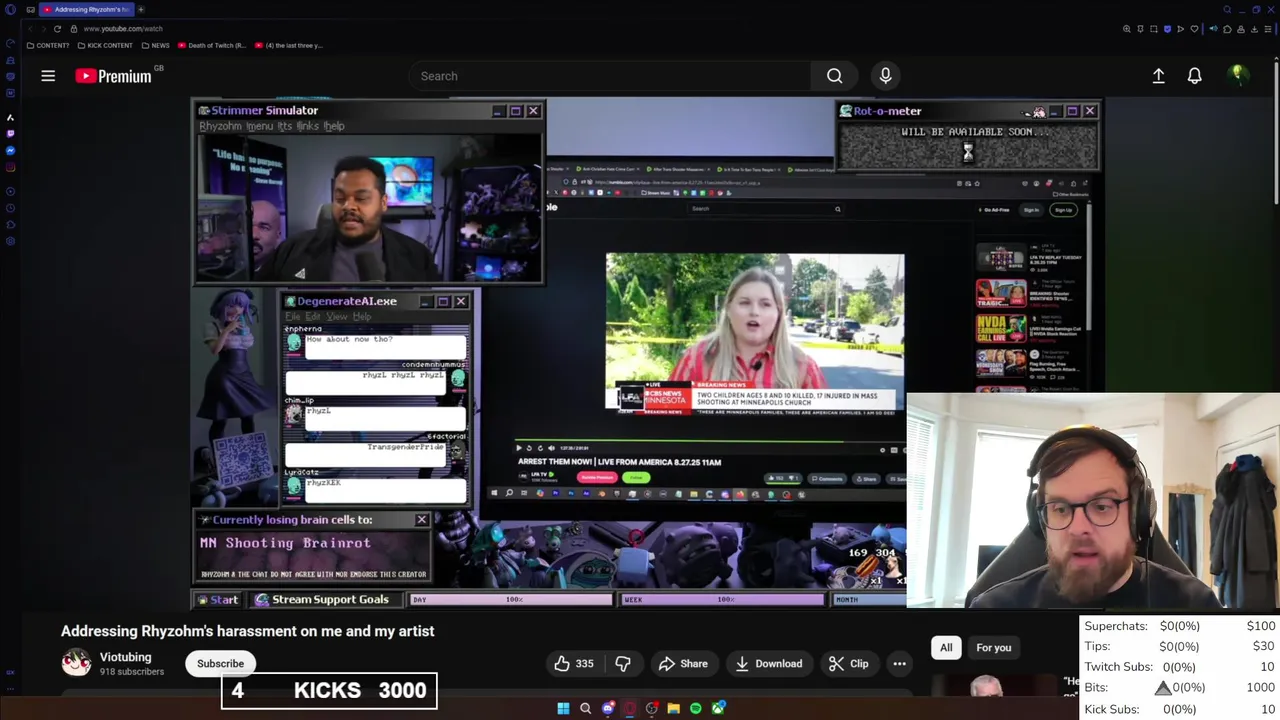The height and width of the screenshot is (720, 1280).
Task: Open File Explorer from the taskbar
Action: (x=673, y=708)
